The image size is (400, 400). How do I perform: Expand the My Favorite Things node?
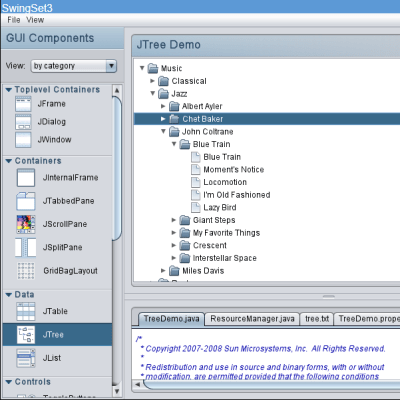174,233
